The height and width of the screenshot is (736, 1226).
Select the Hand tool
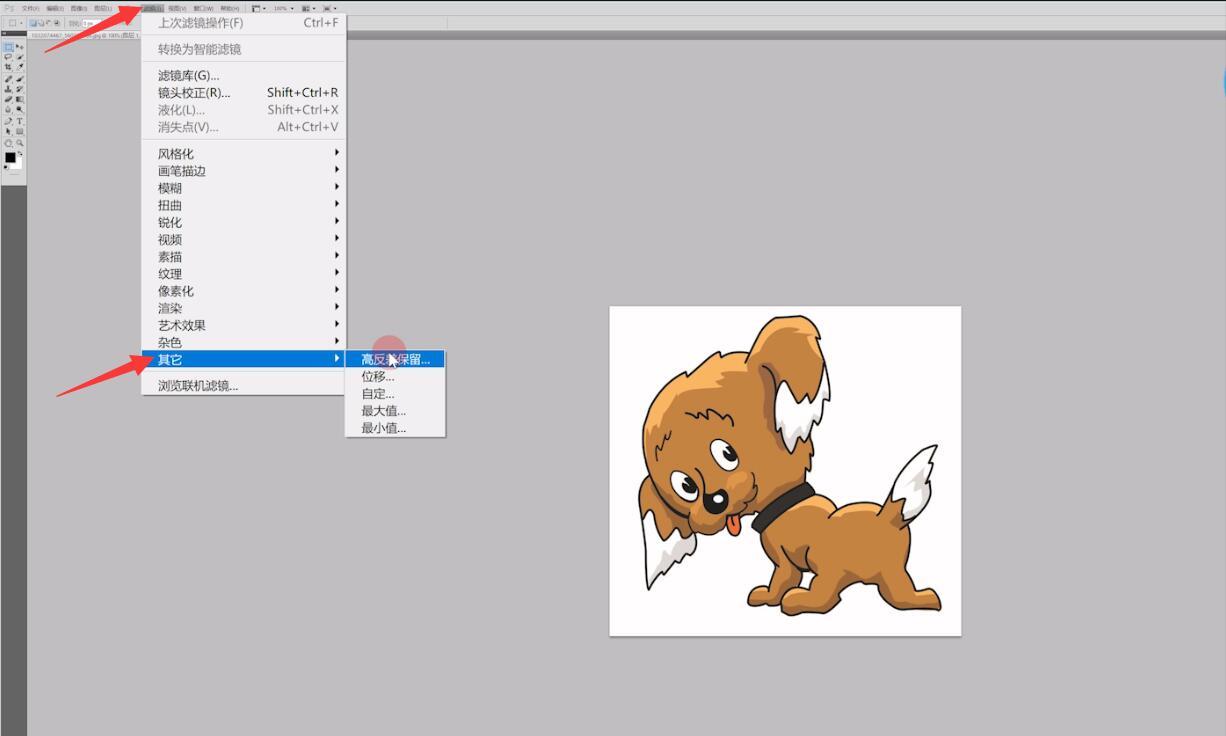coord(8,143)
